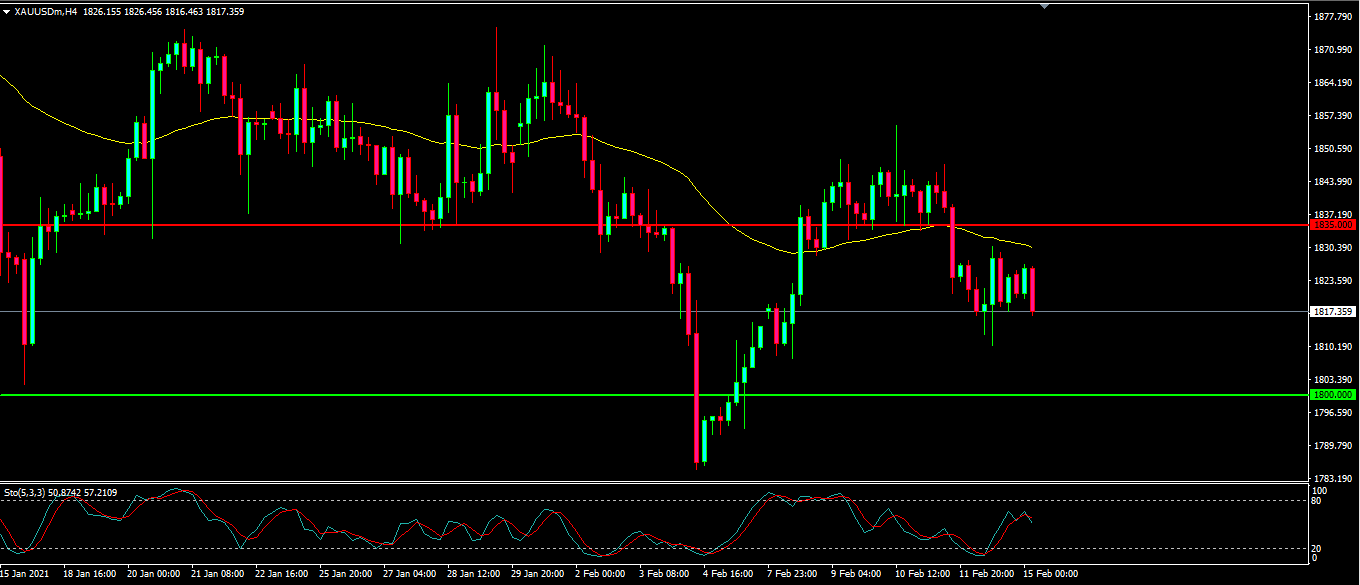
Task: Click the 4 Feb 16:00 time label
Action: coord(727,575)
